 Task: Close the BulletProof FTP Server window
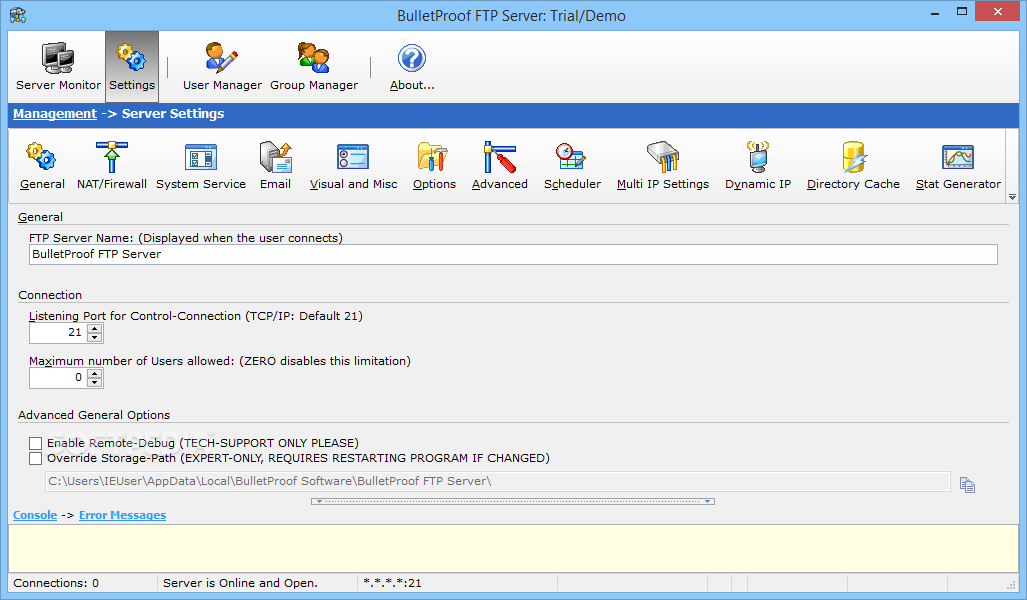point(998,11)
